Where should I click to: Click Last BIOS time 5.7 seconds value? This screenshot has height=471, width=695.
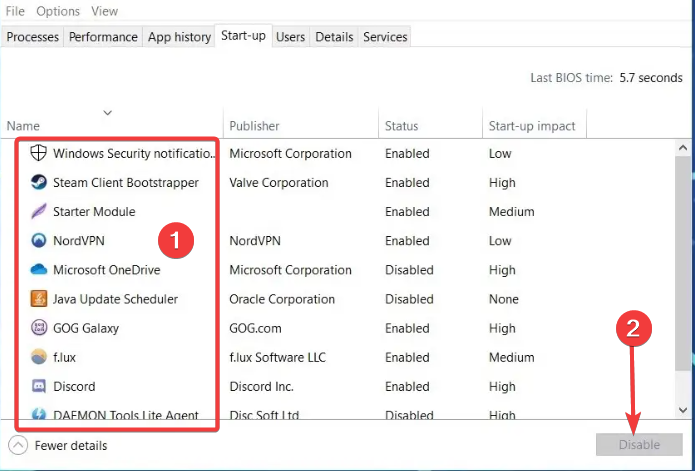651,78
